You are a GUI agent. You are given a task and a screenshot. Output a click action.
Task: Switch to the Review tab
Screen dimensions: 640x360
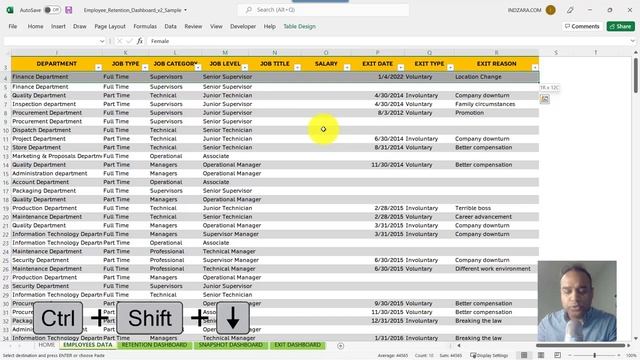193,26
